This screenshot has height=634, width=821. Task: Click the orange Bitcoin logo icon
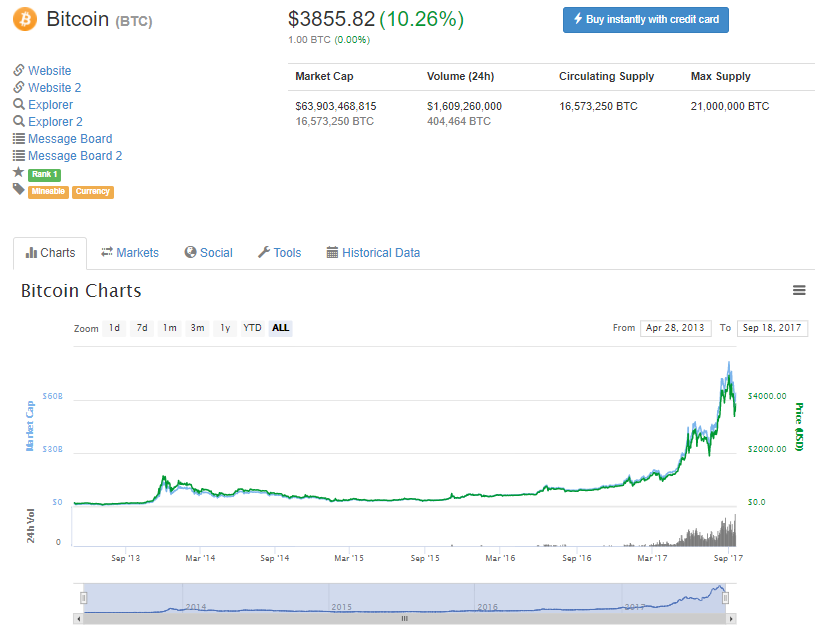[25, 19]
